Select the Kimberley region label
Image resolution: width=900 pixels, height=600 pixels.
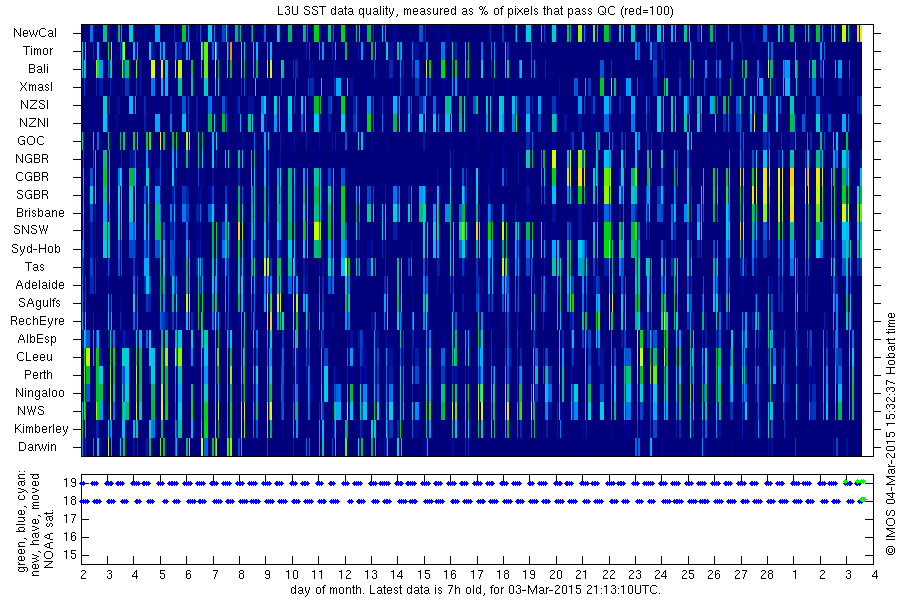[41, 429]
